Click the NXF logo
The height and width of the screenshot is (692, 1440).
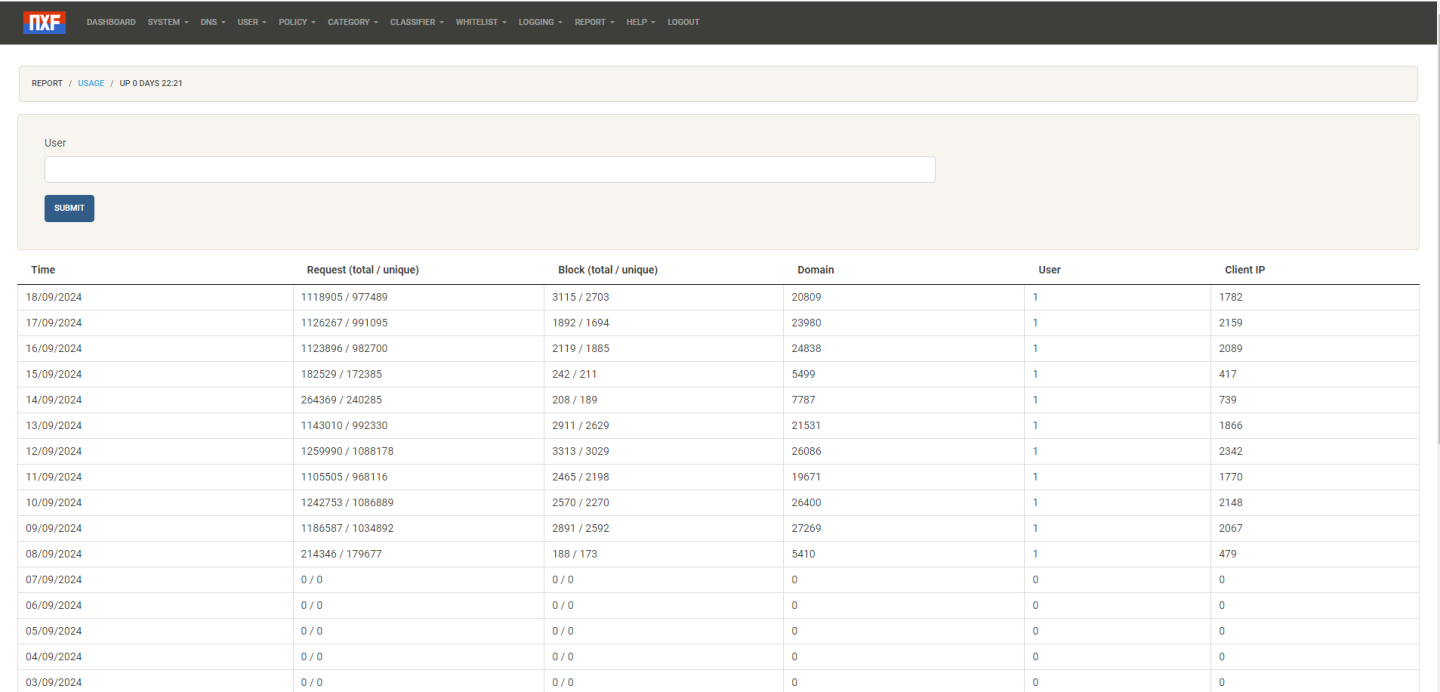(44, 22)
